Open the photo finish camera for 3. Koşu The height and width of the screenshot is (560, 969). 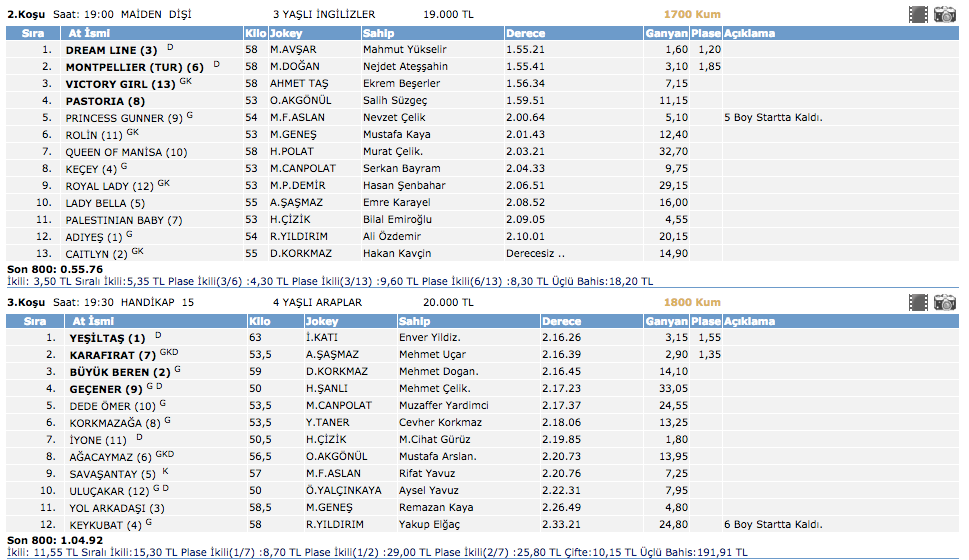(x=944, y=302)
